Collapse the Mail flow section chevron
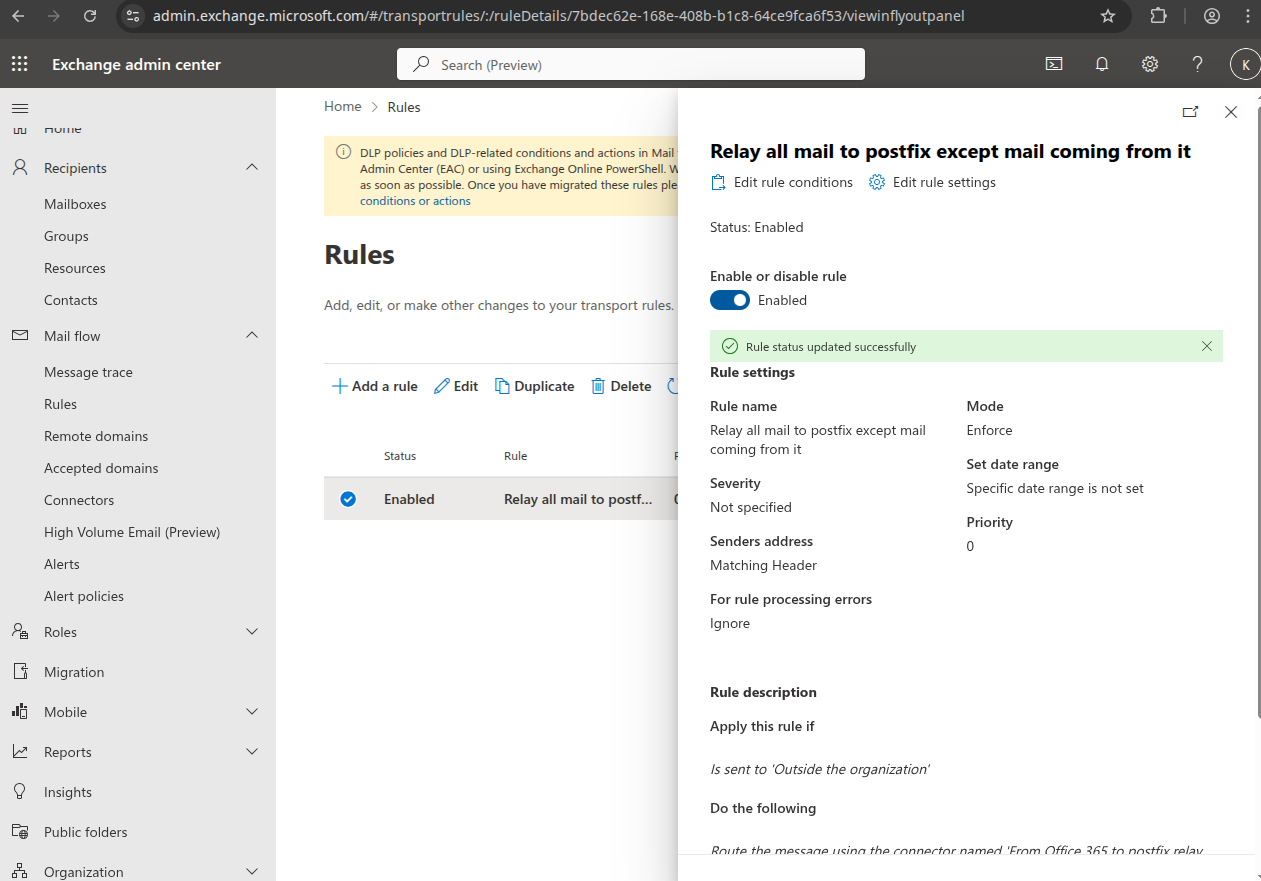 (x=252, y=335)
